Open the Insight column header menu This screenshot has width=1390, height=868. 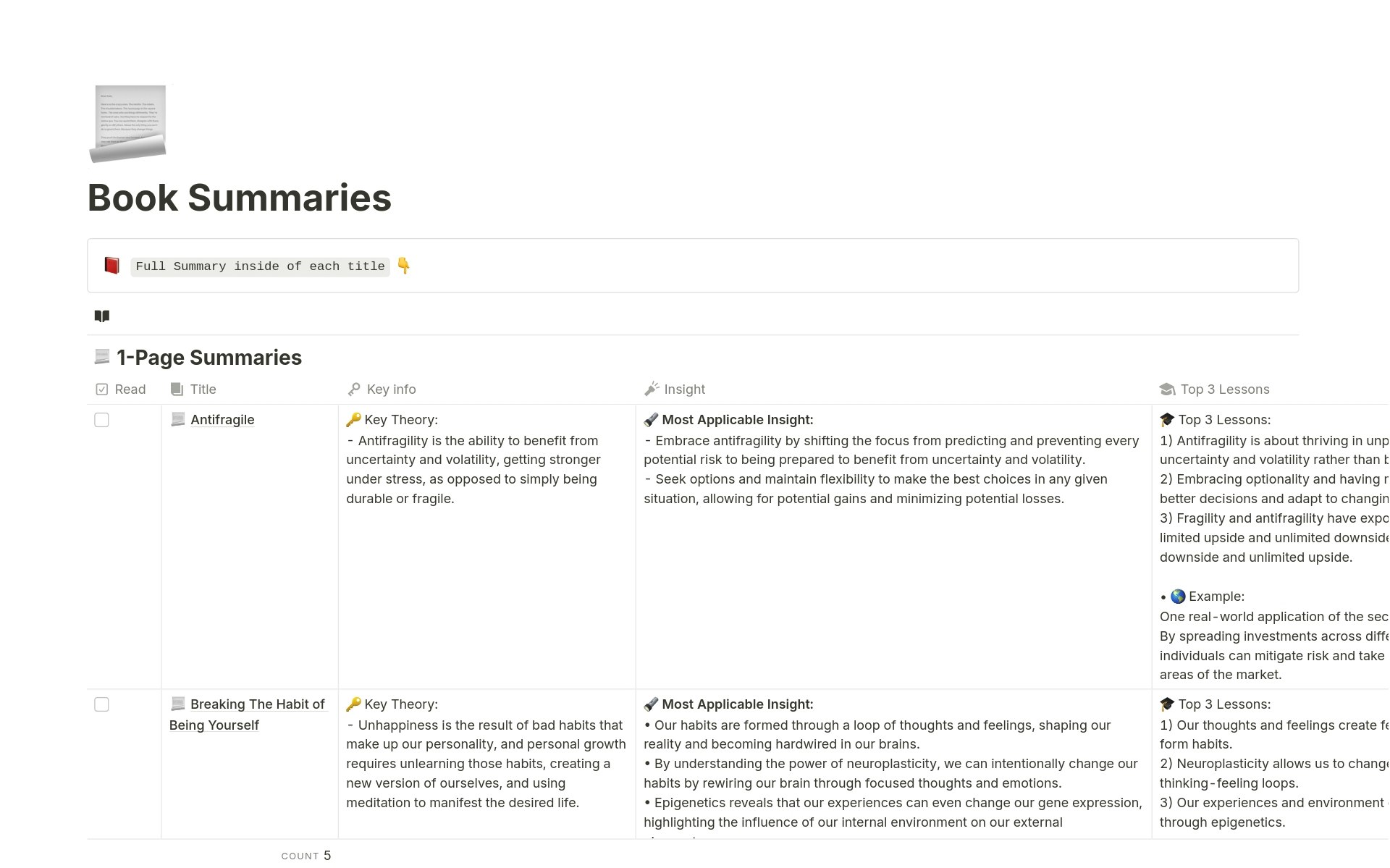click(675, 389)
